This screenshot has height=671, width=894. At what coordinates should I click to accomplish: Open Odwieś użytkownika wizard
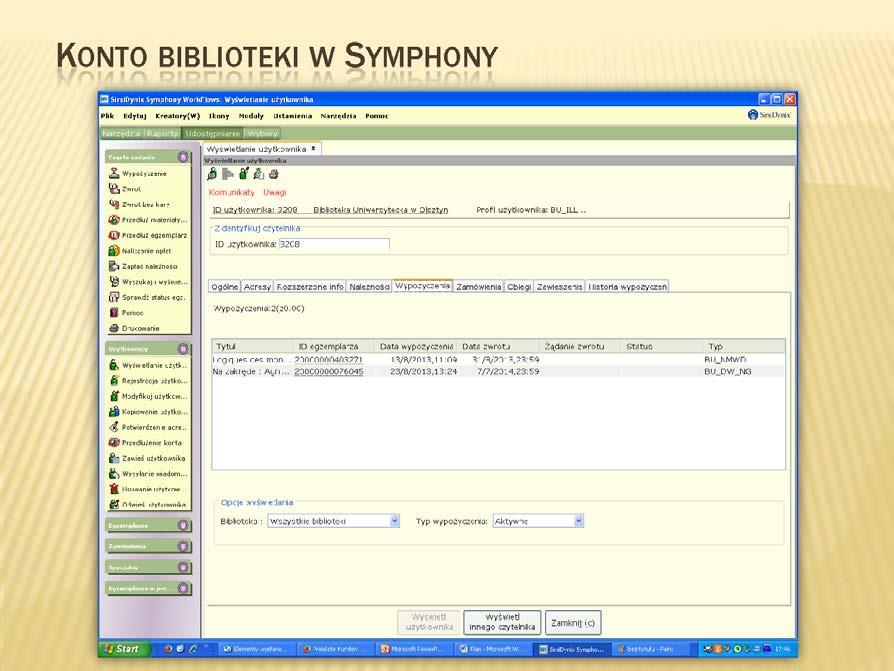click(148, 505)
